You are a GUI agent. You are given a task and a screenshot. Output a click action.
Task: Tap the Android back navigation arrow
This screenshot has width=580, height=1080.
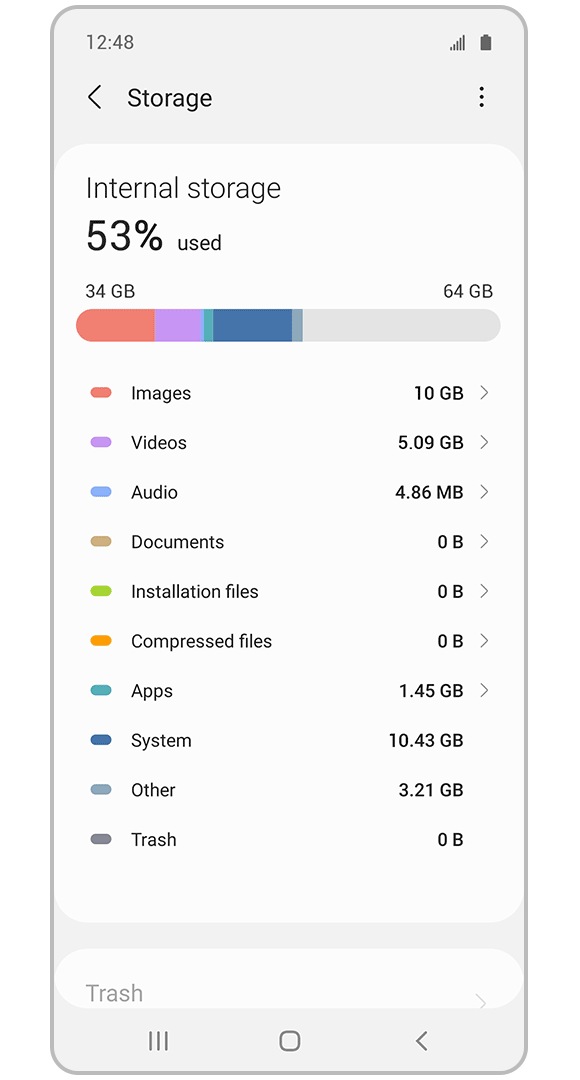pos(420,1040)
